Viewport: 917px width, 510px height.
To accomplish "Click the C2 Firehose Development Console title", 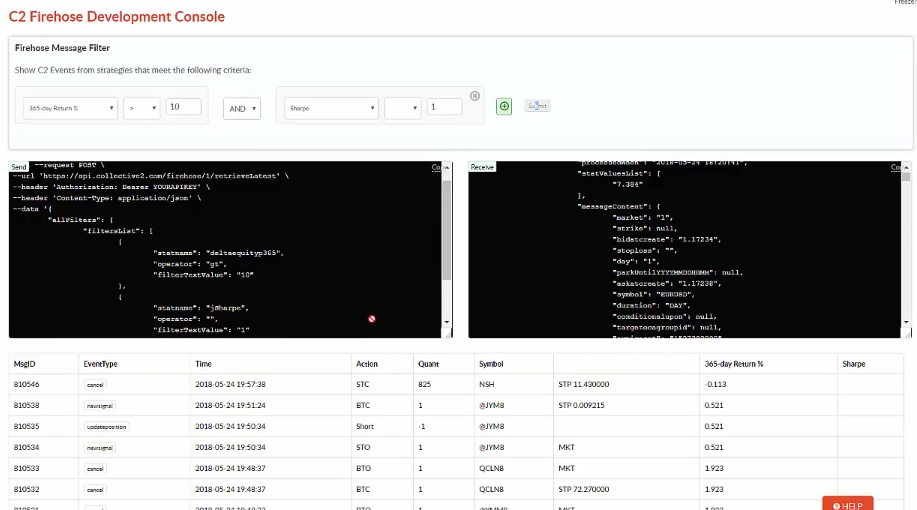I will [x=117, y=16].
